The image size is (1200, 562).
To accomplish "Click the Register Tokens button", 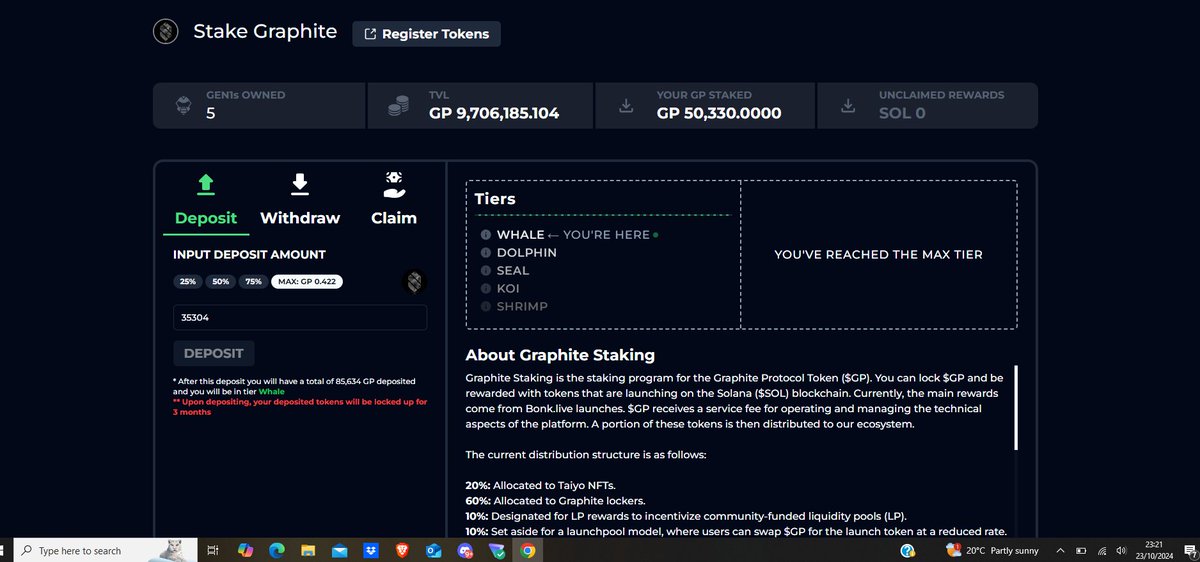I will coord(427,34).
